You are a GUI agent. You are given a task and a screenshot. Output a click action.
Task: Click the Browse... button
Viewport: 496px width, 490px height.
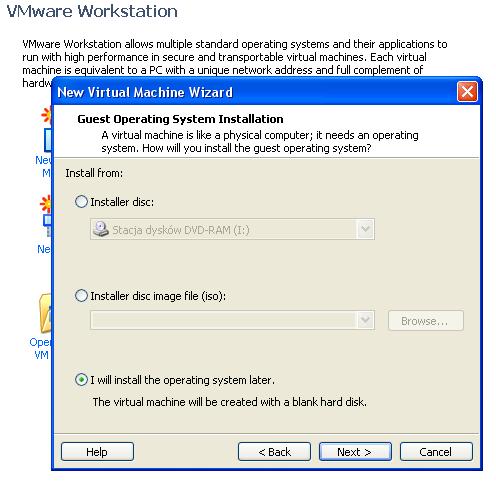[x=426, y=321]
